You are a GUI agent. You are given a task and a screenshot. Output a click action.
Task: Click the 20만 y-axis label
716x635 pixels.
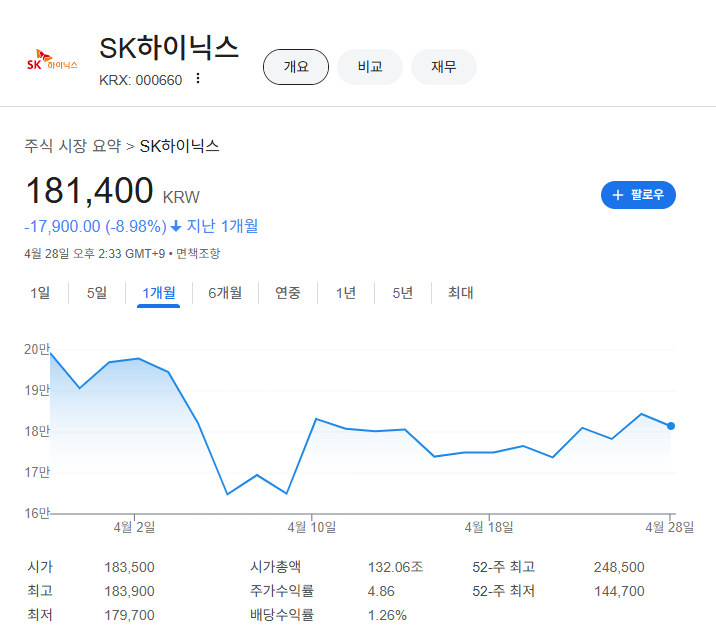(37, 349)
